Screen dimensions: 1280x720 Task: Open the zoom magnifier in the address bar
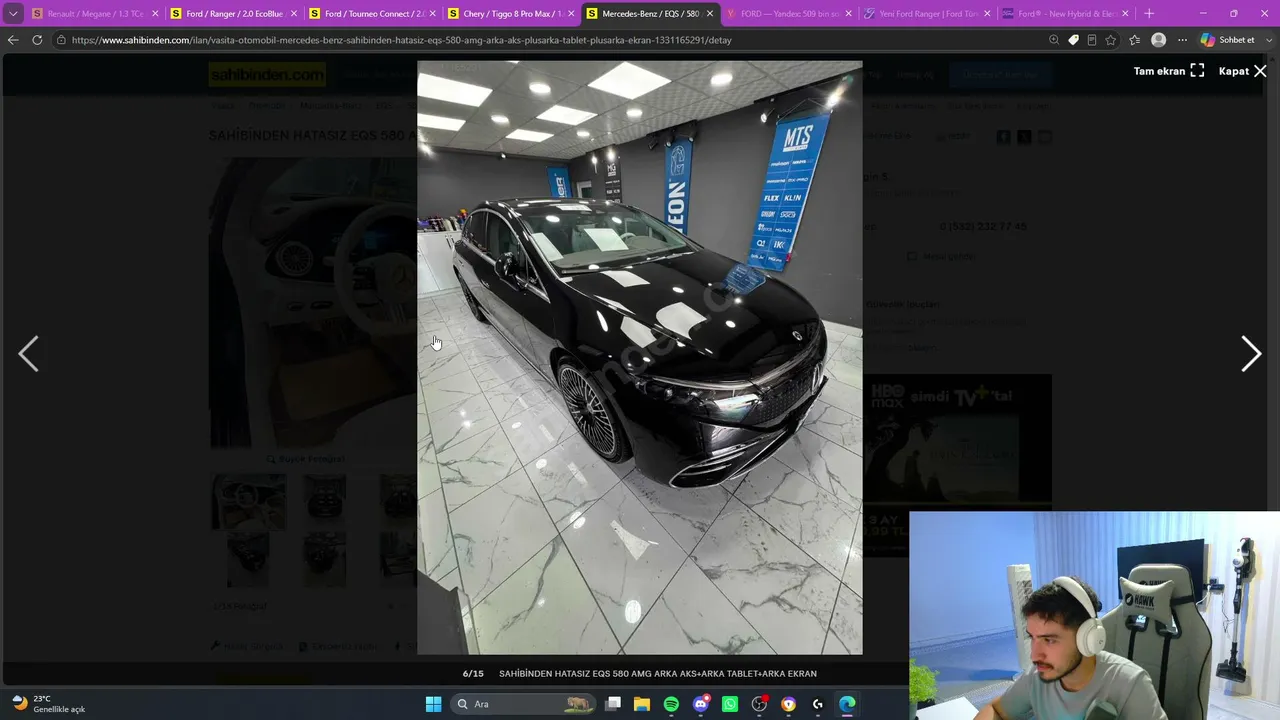pos(1054,40)
